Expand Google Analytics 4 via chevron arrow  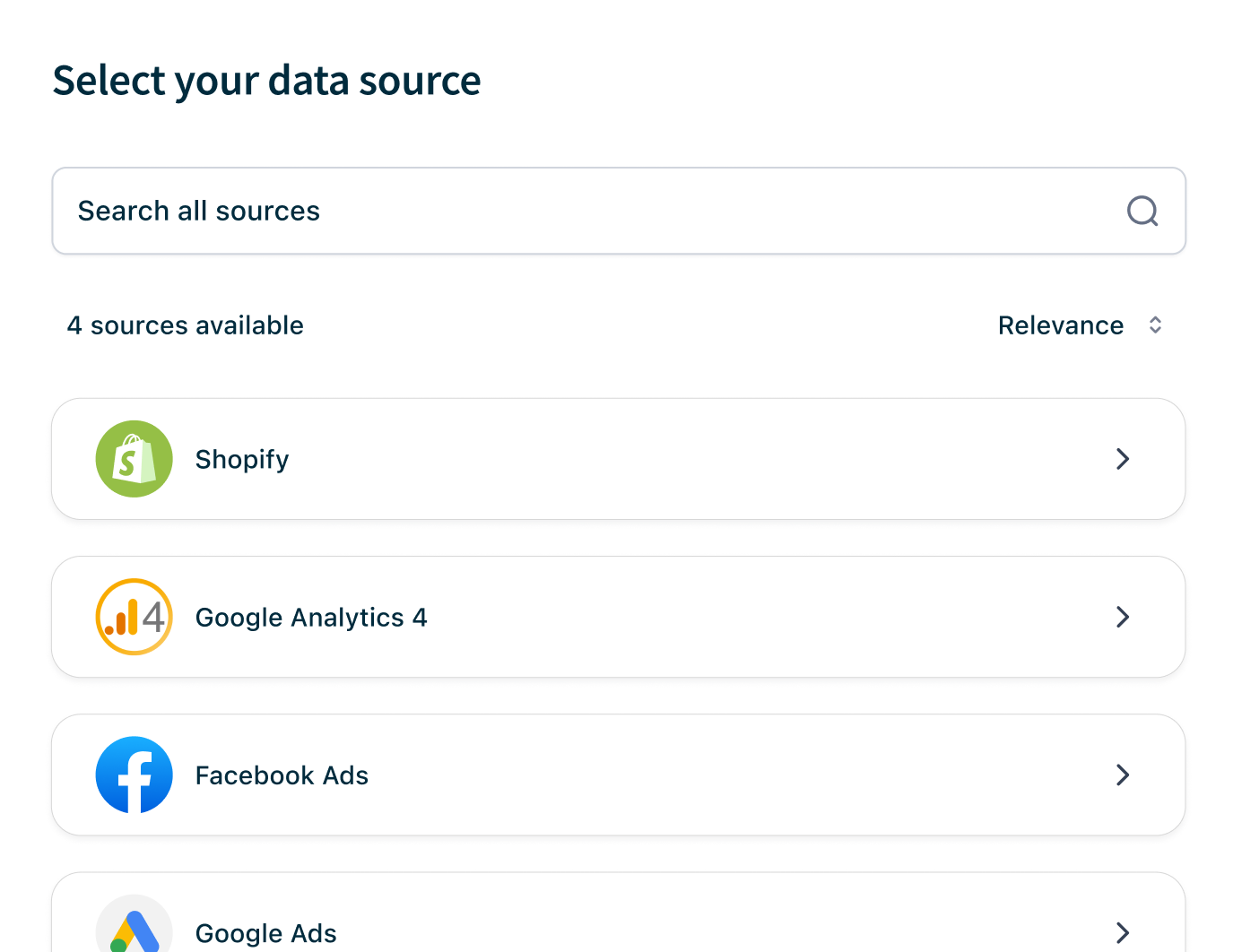[1122, 617]
